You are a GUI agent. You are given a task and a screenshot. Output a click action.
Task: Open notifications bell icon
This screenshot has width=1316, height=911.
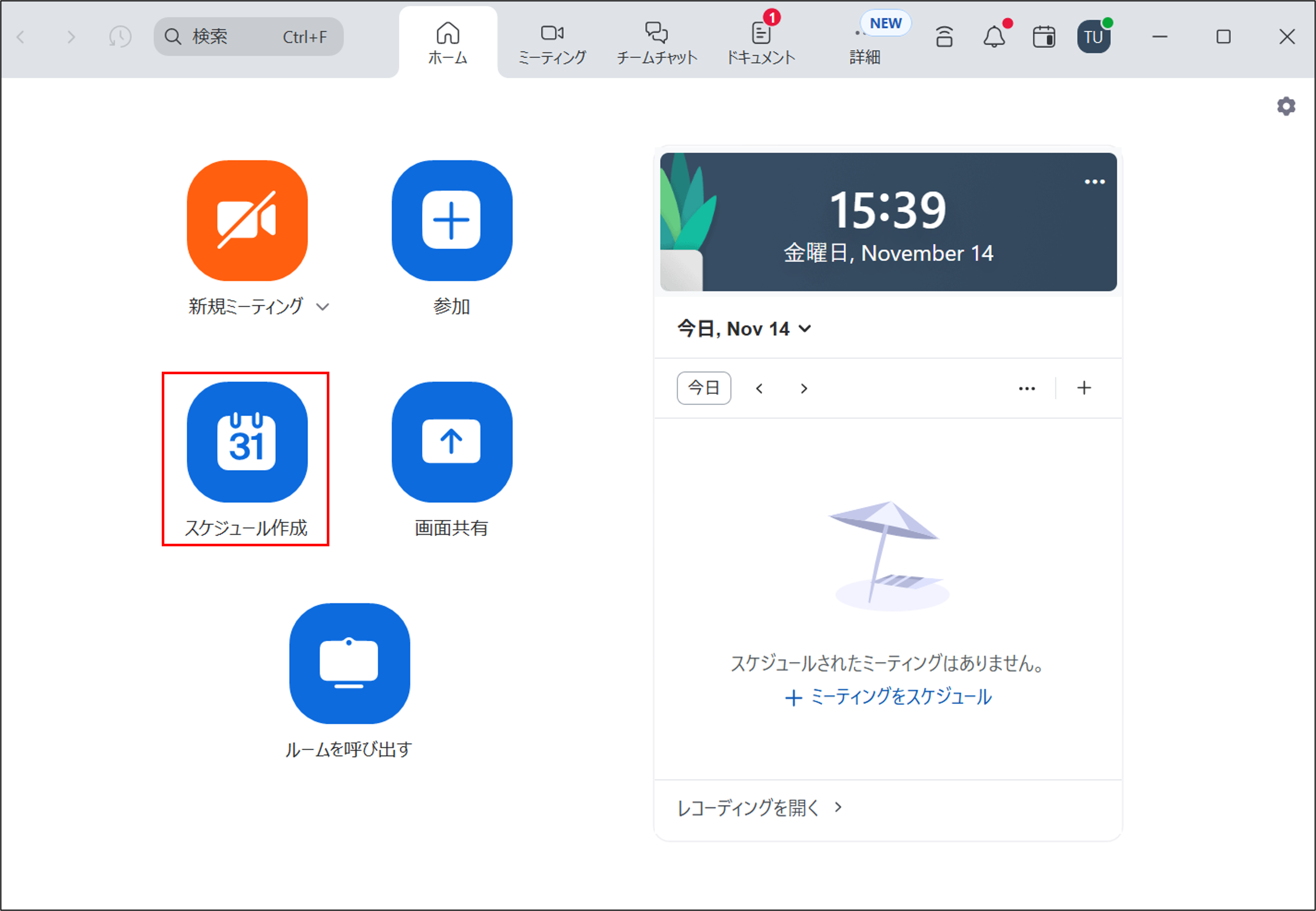tap(994, 37)
